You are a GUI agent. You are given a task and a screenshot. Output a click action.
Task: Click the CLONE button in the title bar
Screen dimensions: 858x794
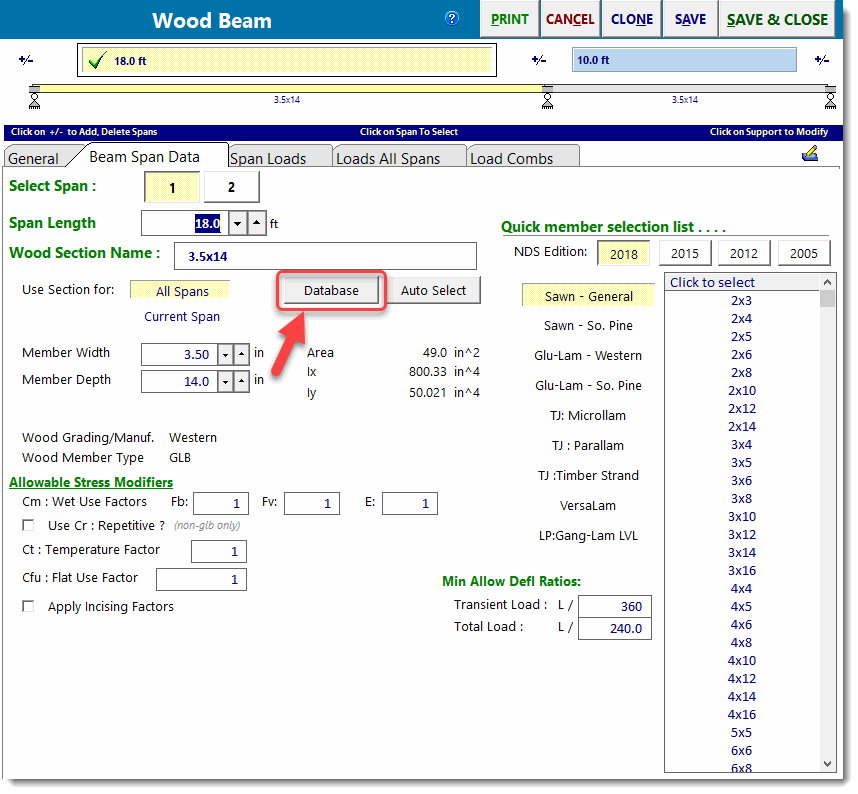pyautogui.click(x=631, y=18)
